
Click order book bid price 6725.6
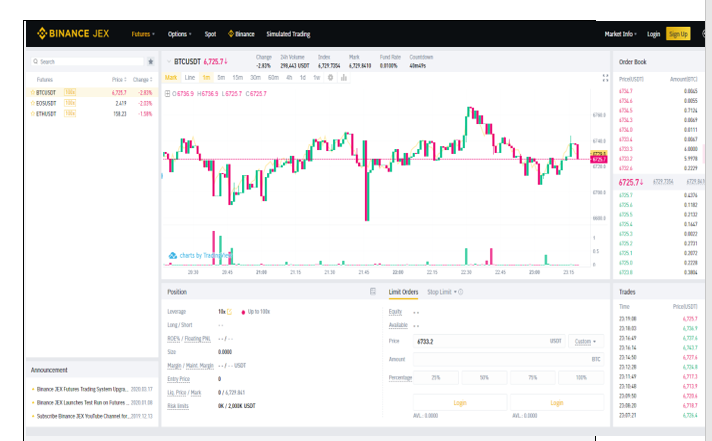click(x=626, y=205)
